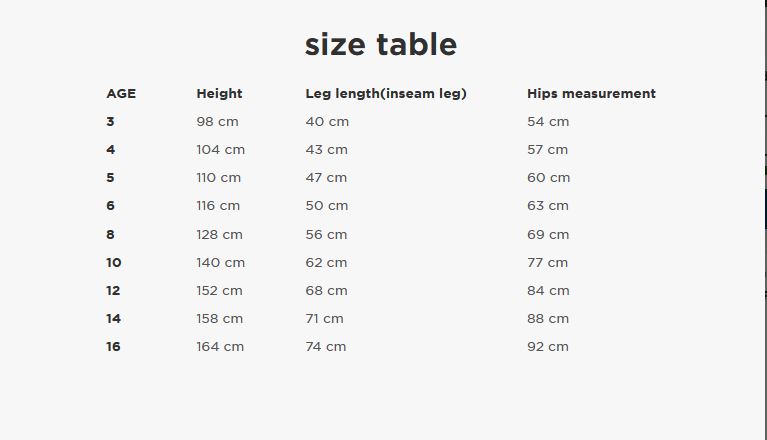Click the Leg length(inseam leg) header
Image resolution: width=767 pixels, height=440 pixels.
click(x=386, y=93)
